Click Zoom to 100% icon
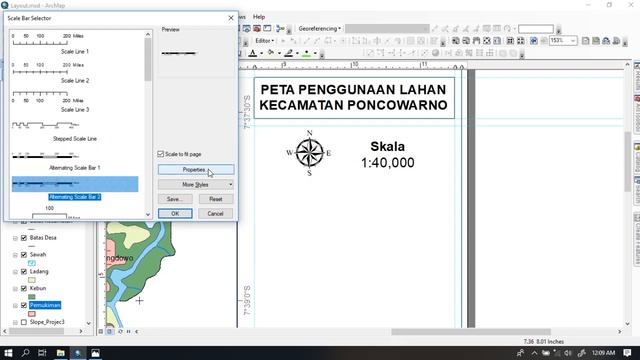Screen dimensions: 640x360 (497, 41)
